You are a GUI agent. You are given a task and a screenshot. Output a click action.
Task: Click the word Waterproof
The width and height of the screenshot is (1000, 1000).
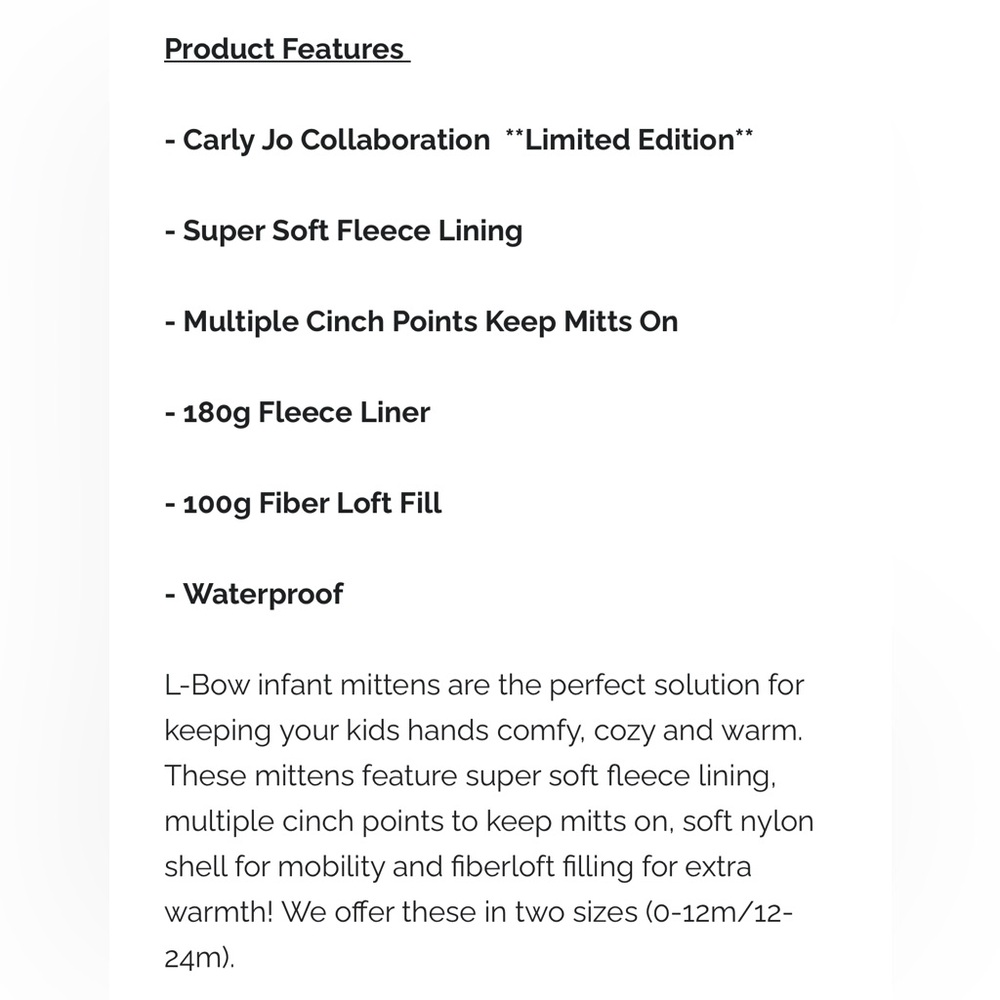[x=263, y=594]
